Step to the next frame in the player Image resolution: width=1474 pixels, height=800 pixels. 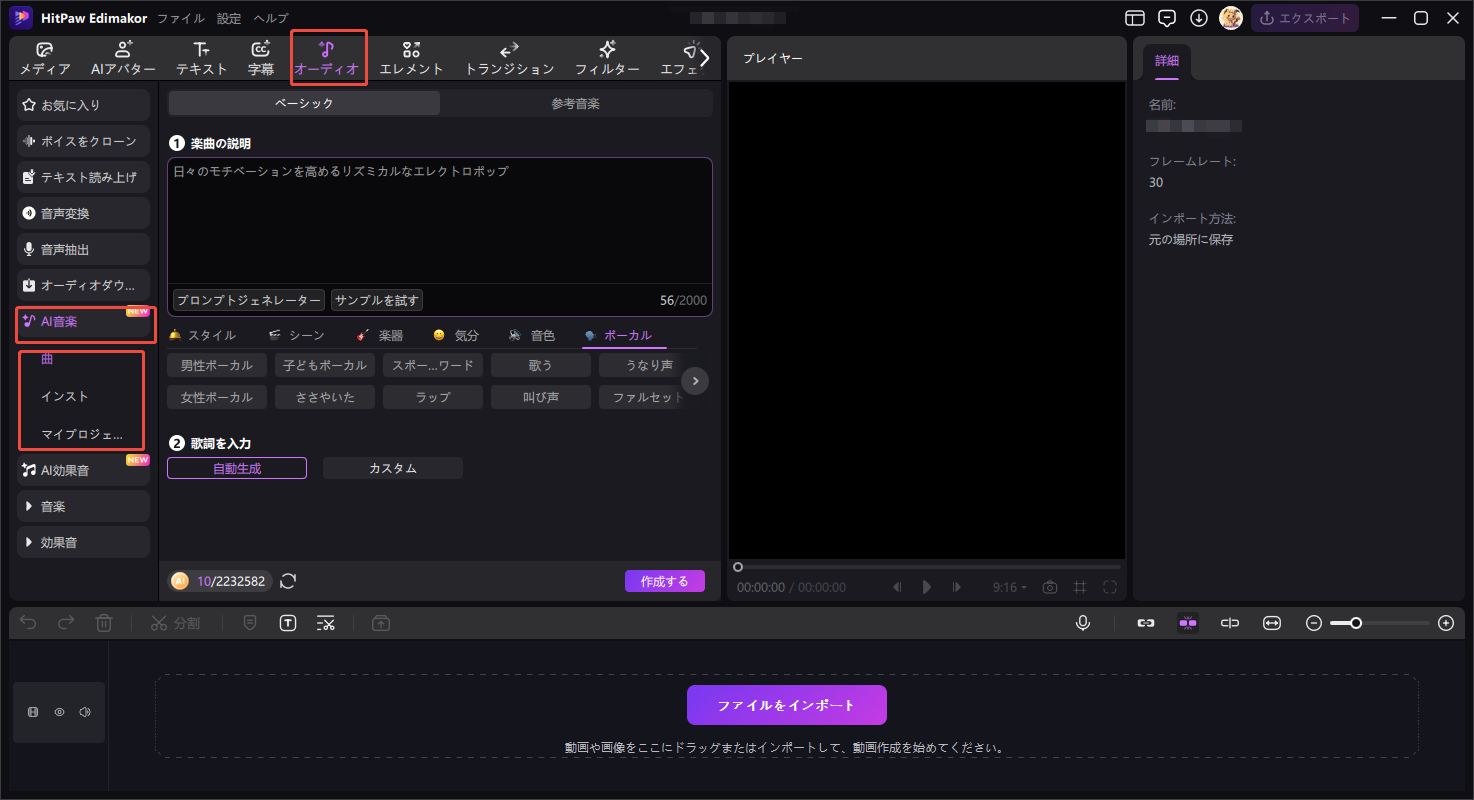(957, 587)
